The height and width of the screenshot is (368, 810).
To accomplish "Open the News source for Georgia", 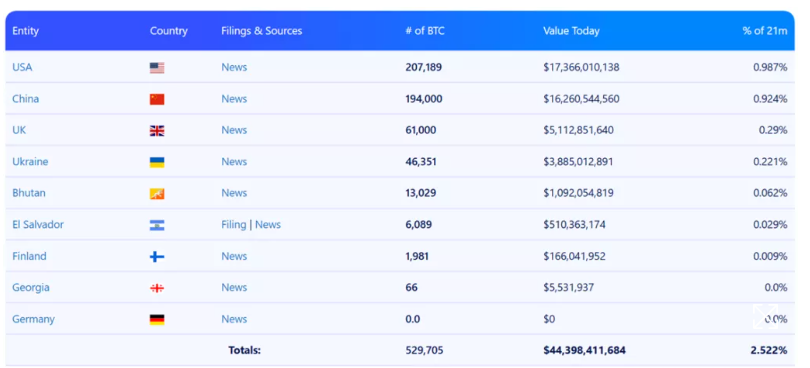I will point(234,287).
